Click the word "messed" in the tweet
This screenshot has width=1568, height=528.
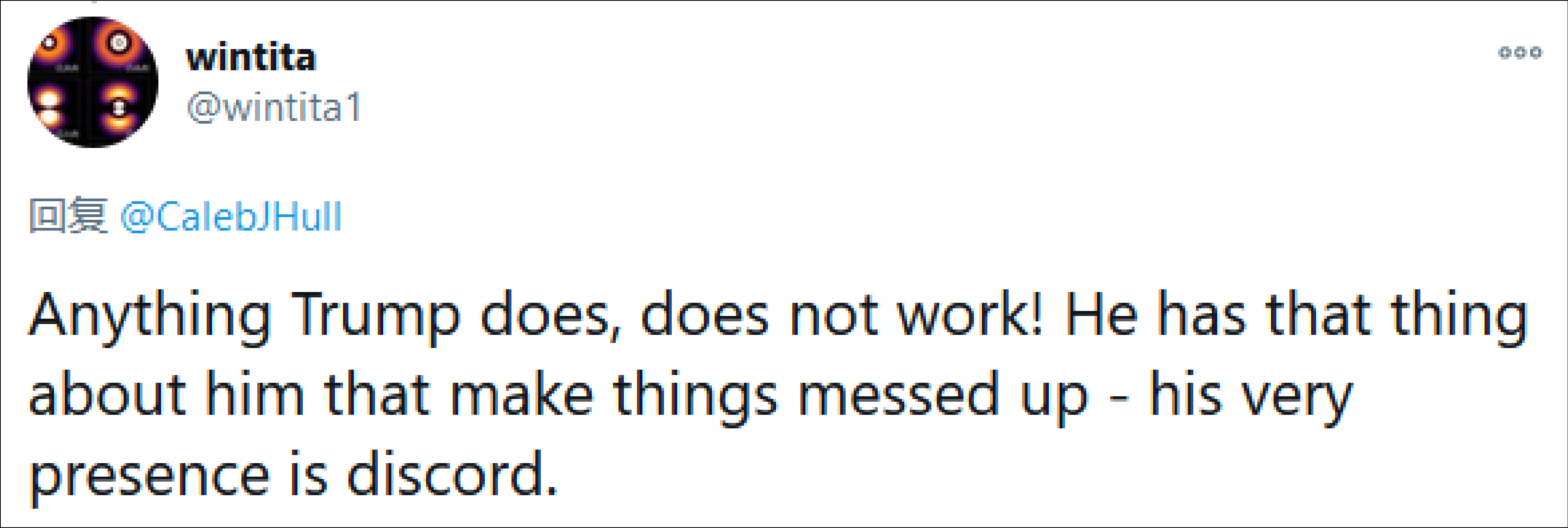pyautogui.click(x=899, y=396)
